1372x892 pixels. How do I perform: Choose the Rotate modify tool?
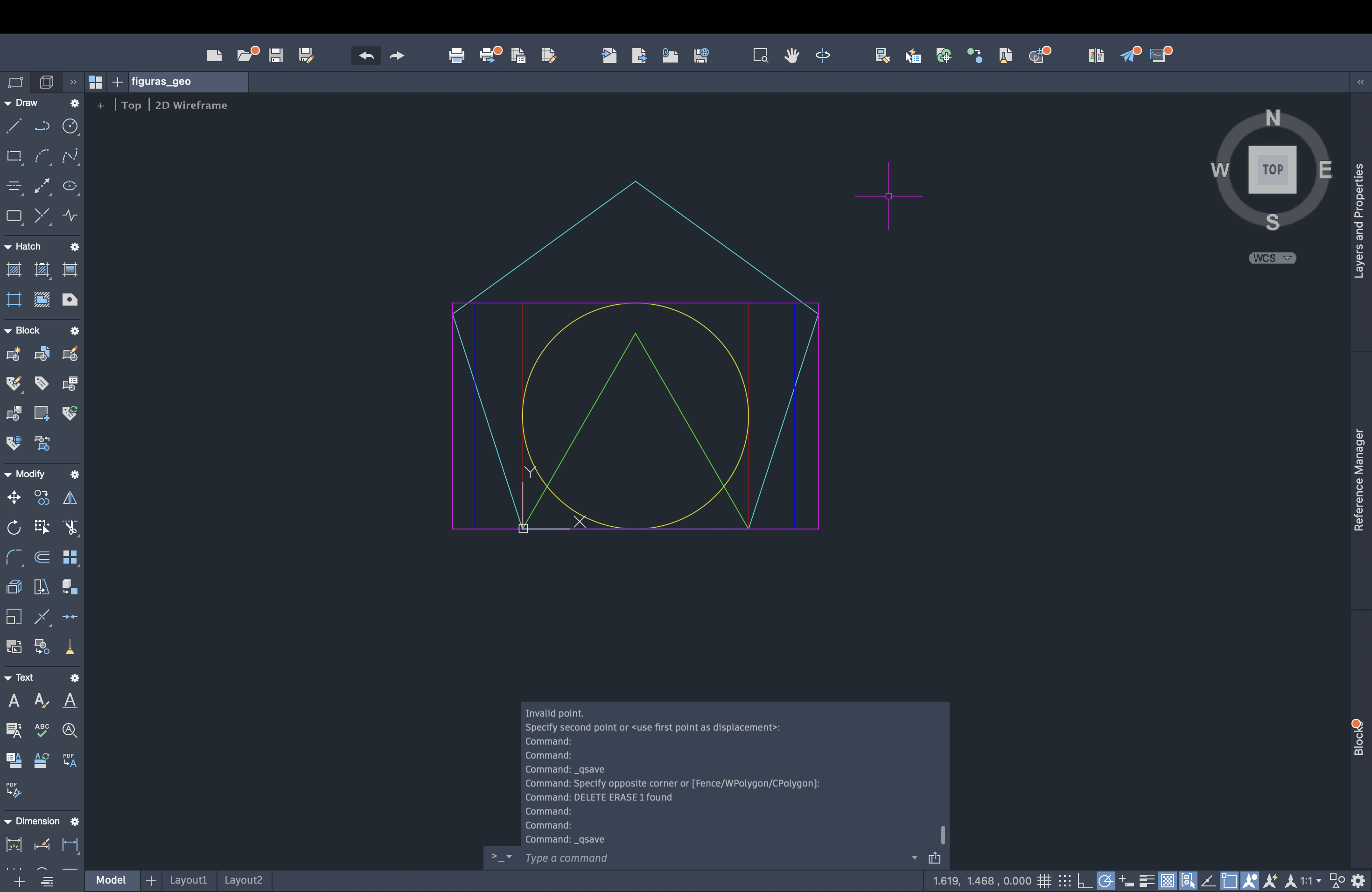(14, 527)
